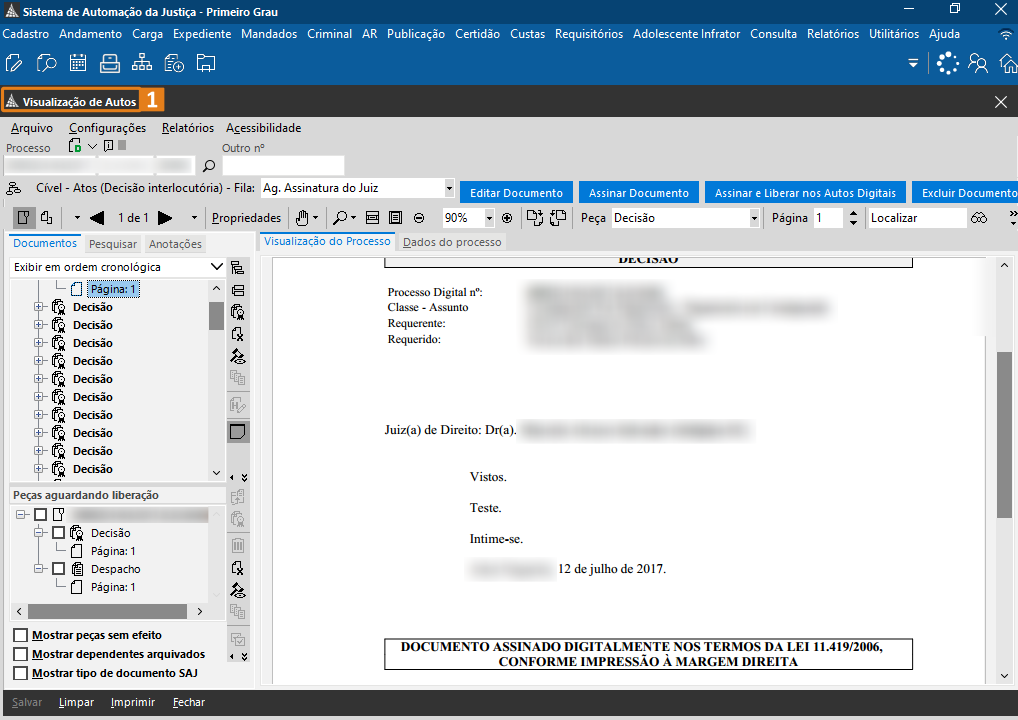
Task: Click the printer icon in the main toolbar
Action: (x=110, y=64)
